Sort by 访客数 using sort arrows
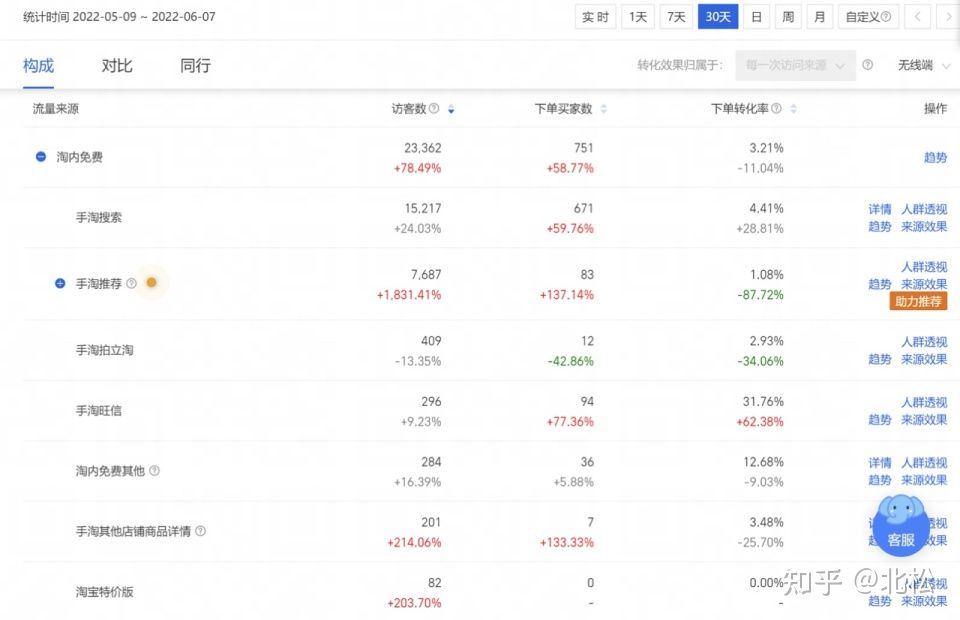 [451, 109]
